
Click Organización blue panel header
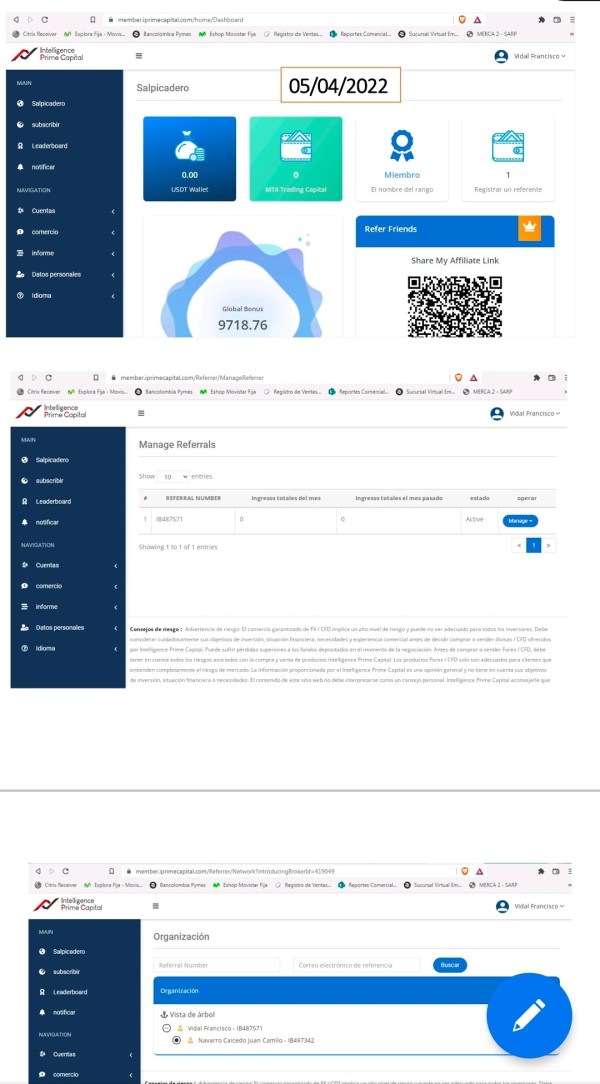(356, 991)
